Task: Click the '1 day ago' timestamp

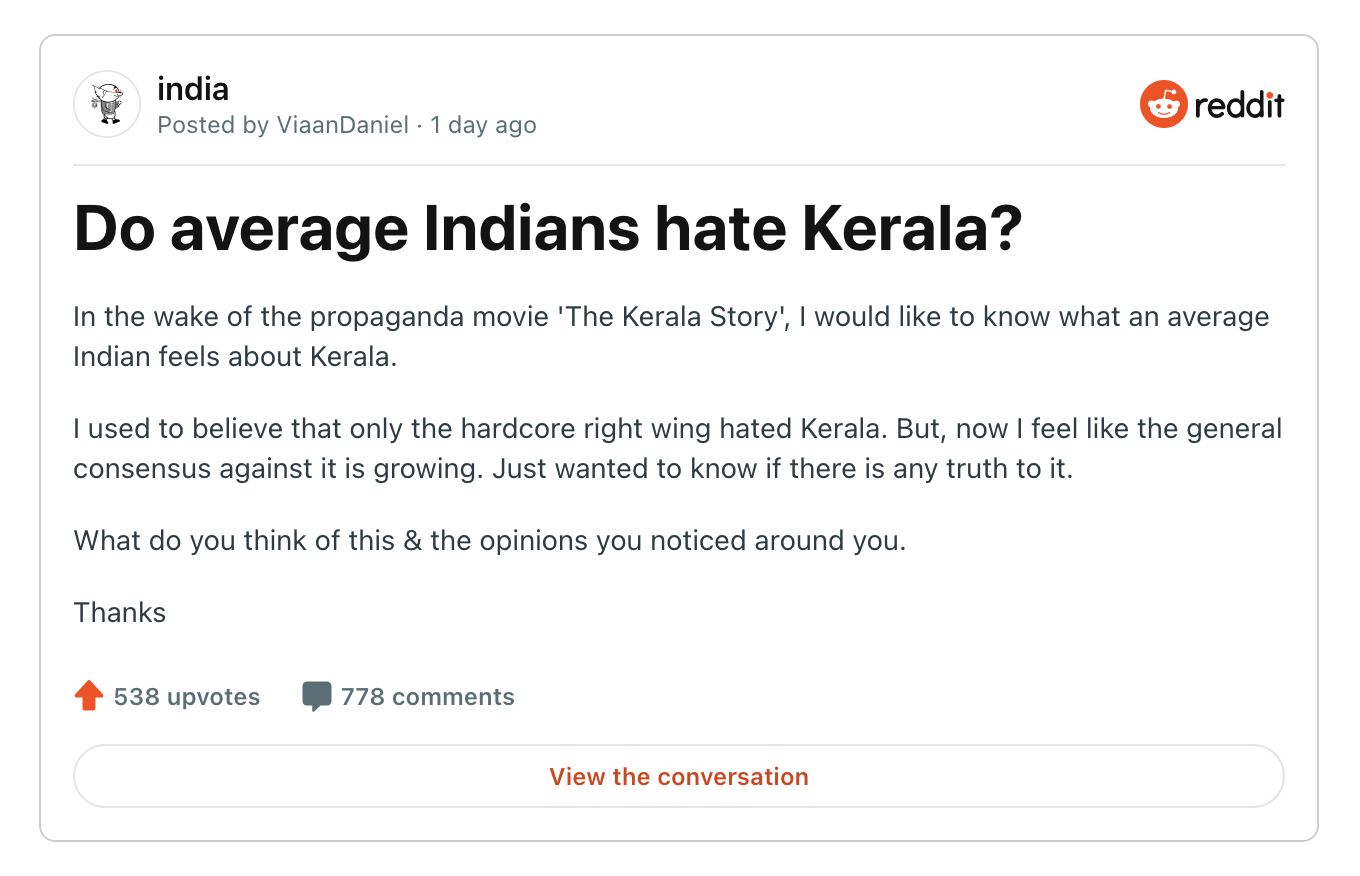Action: pos(483,125)
